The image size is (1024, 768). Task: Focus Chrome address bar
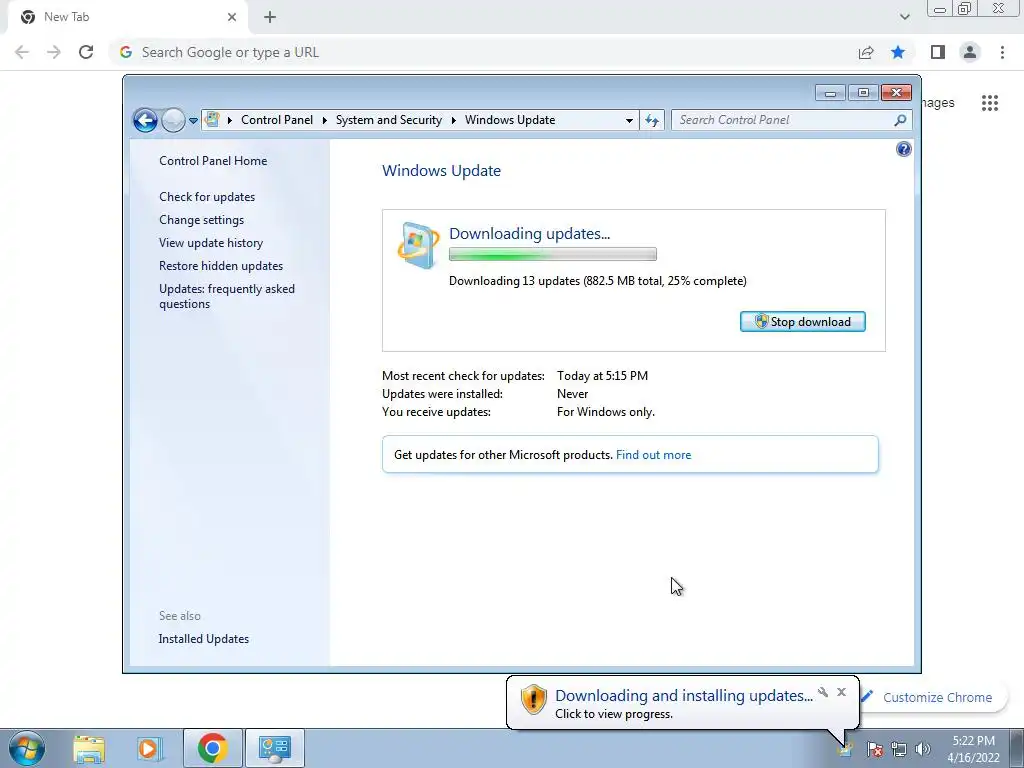click(x=483, y=52)
